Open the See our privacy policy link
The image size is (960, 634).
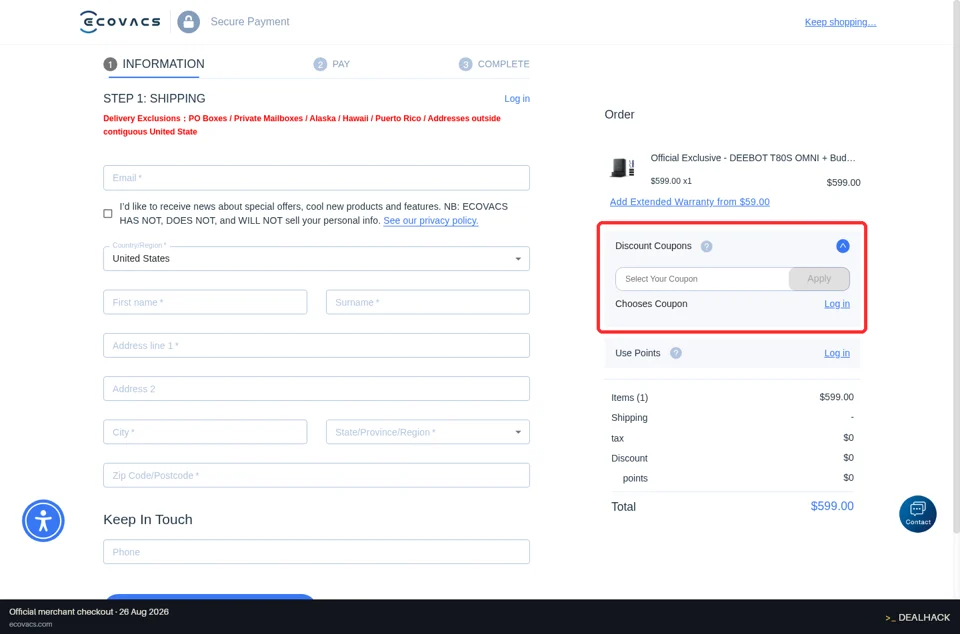tap(430, 220)
